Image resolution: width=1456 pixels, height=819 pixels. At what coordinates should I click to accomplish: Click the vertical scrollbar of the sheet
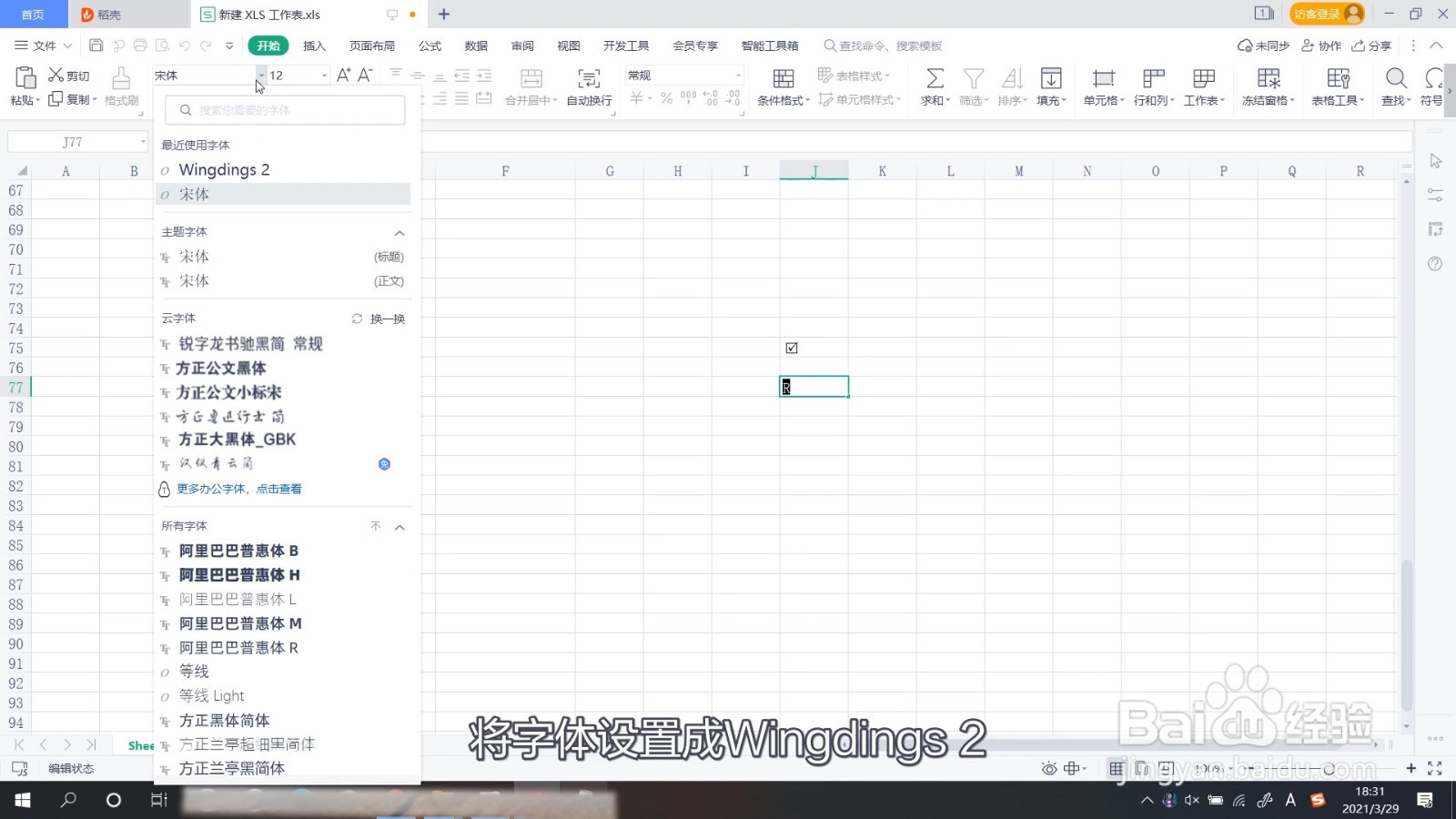tap(1407, 634)
